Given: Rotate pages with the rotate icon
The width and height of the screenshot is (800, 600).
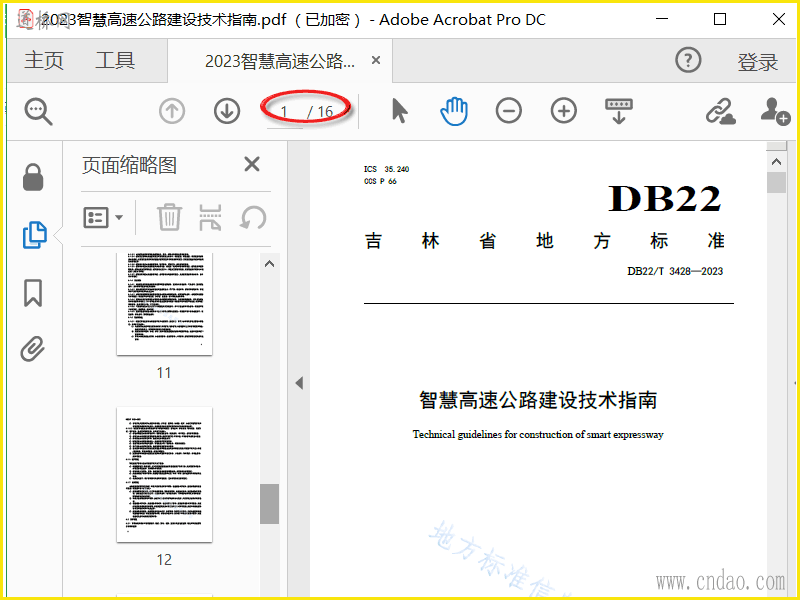Looking at the screenshot, I should tap(253, 218).
